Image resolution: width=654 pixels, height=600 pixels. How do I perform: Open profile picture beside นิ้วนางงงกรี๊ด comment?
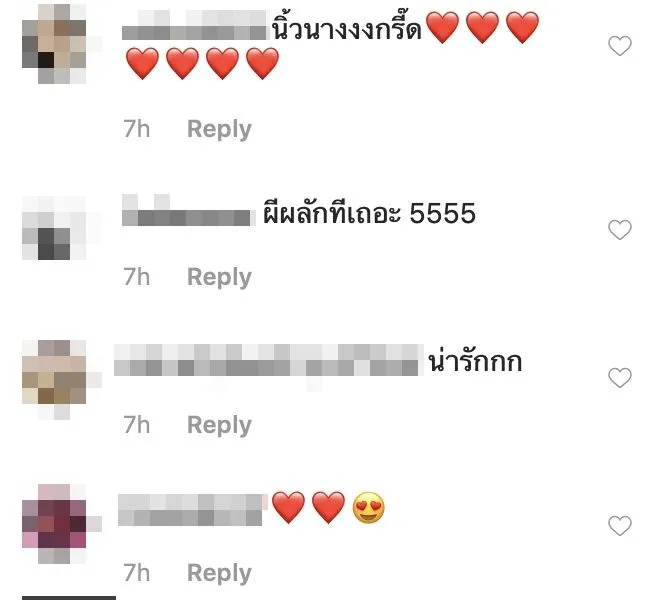[x=58, y=44]
